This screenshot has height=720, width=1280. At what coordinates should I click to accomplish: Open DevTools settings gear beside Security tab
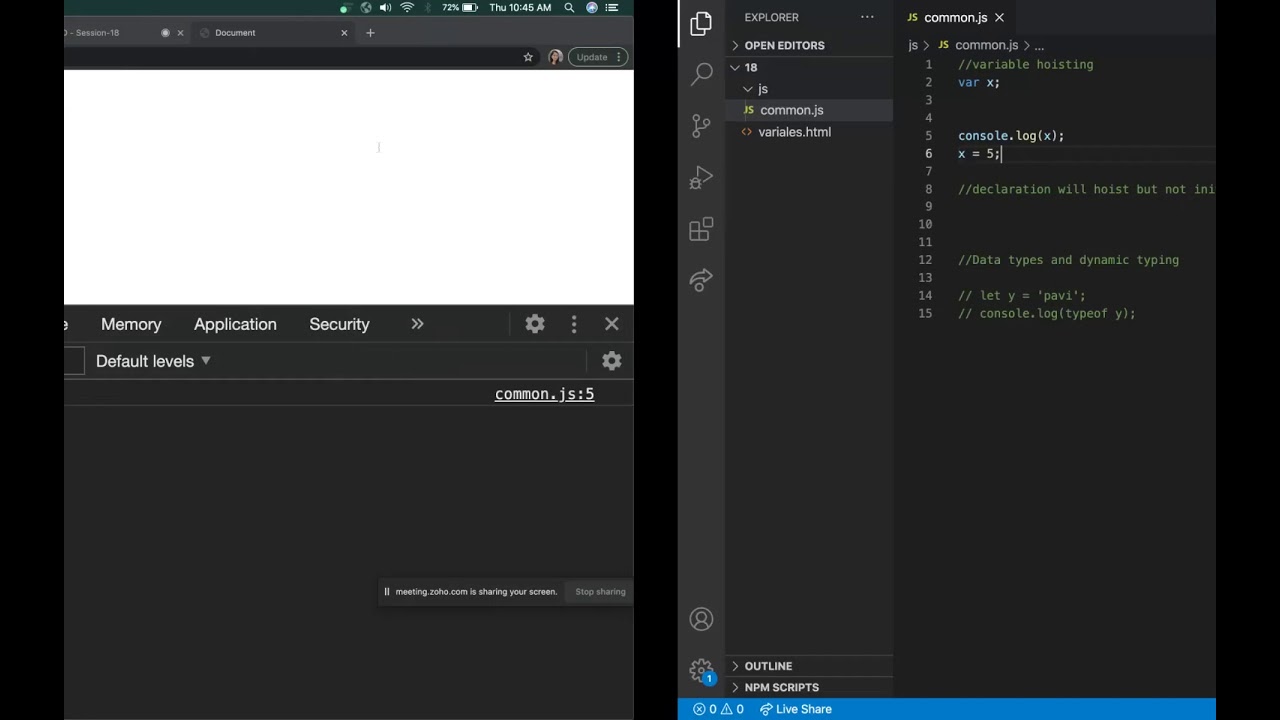click(535, 324)
